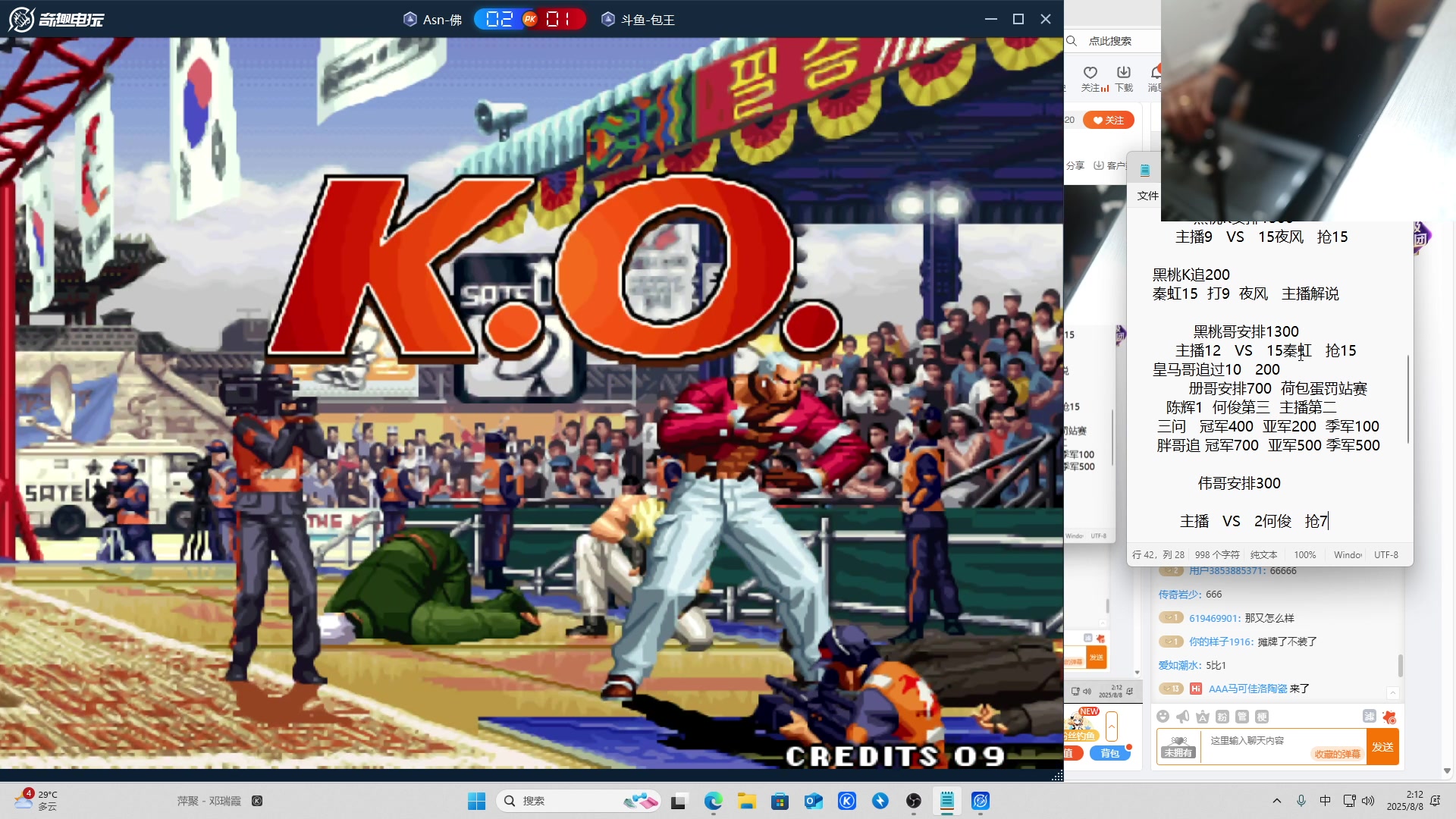
Task: Click the text line 伟哥安排300
Action: (x=1239, y=483)
